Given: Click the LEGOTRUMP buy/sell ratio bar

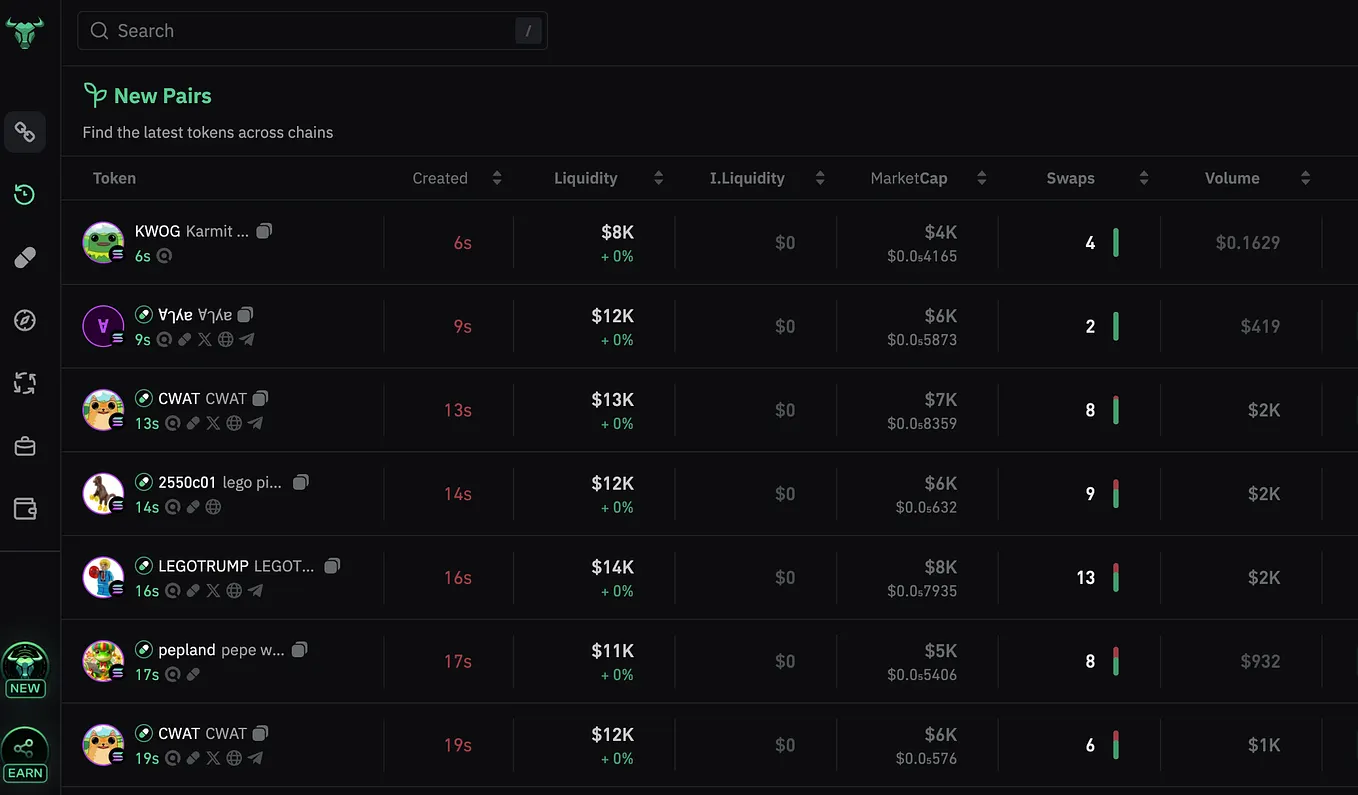Looking at the screenshot, I should (1116, 578).
